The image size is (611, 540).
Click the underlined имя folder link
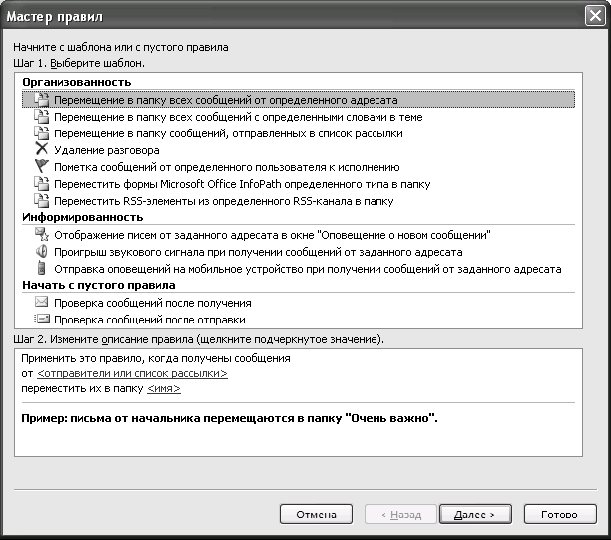point(163,389)
